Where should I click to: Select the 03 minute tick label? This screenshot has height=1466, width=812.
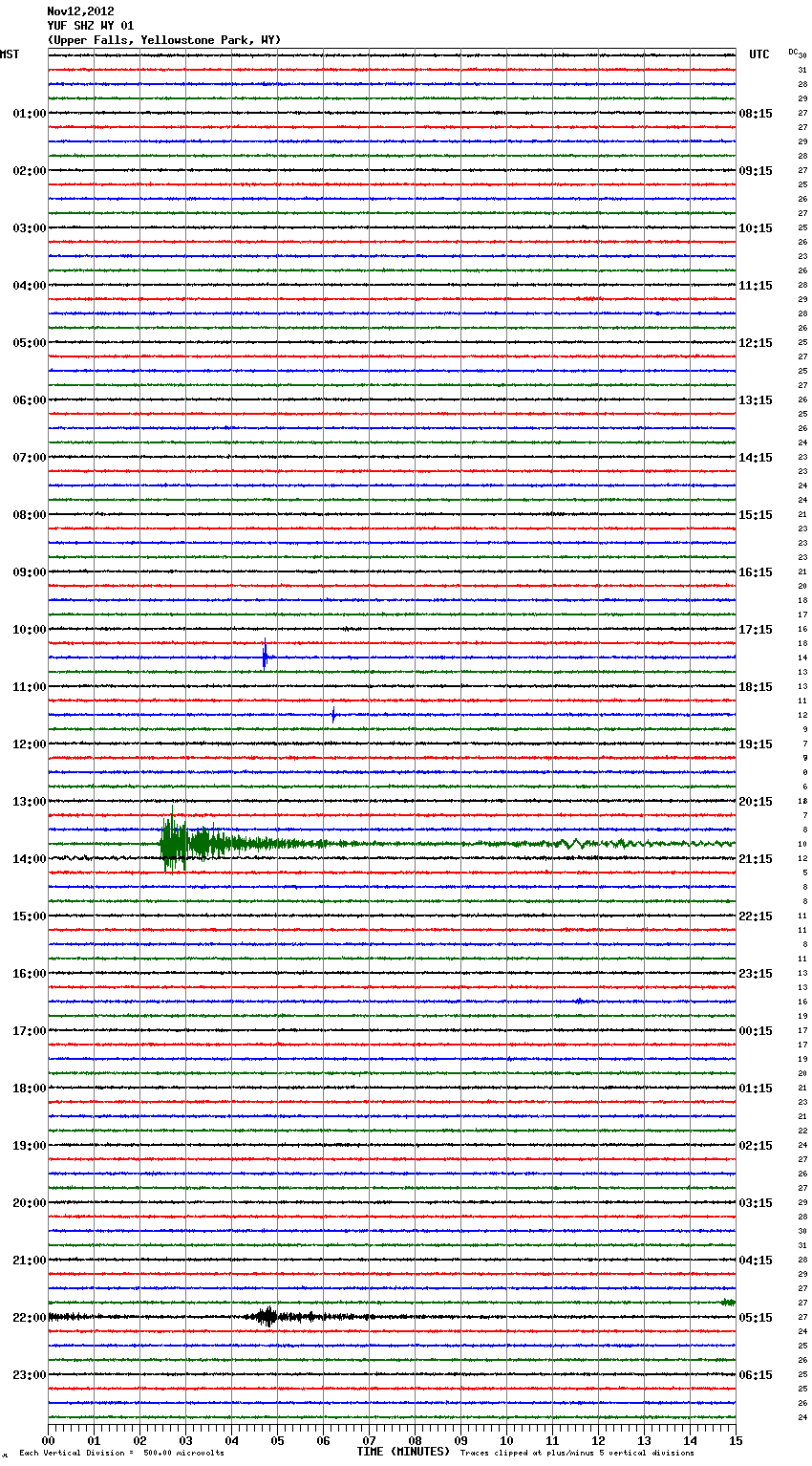click(x=185, y=1440)
